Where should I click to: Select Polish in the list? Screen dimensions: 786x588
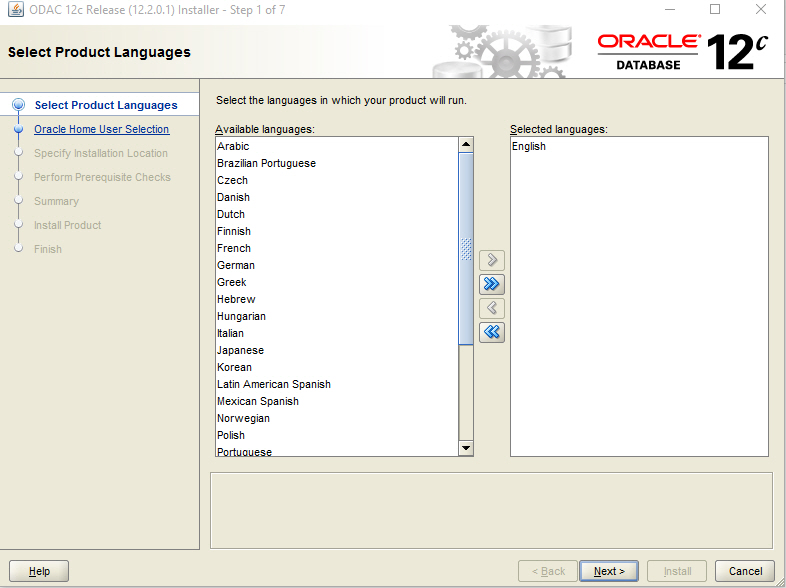click(337, 436)
